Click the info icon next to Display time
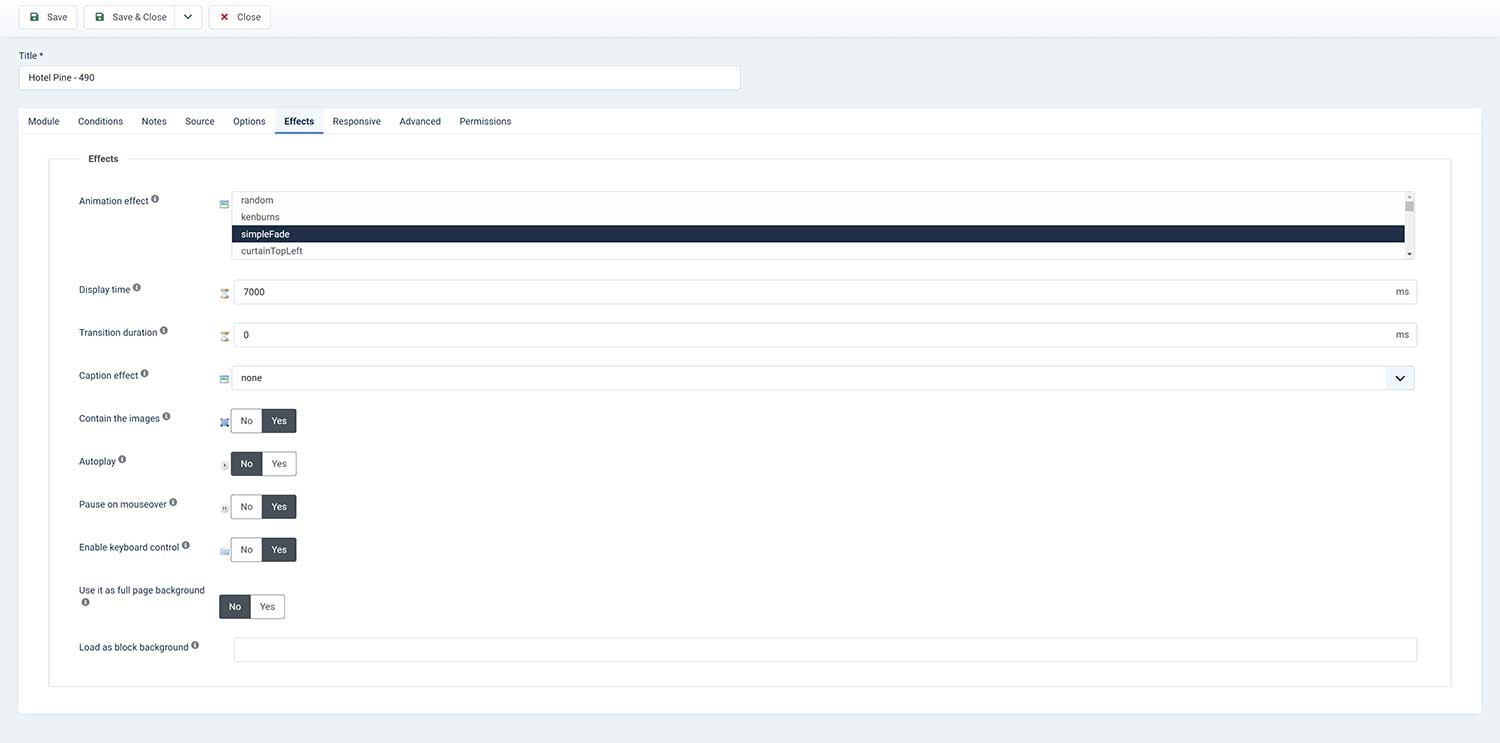The width and height of the screenshot is (1500, 743). point(137,288)
